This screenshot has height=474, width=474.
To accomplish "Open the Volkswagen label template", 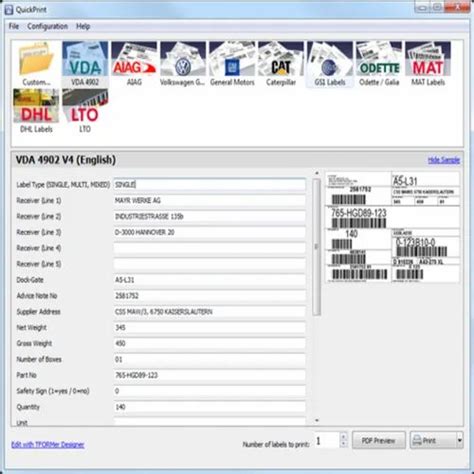I will (x=183, y=64).
